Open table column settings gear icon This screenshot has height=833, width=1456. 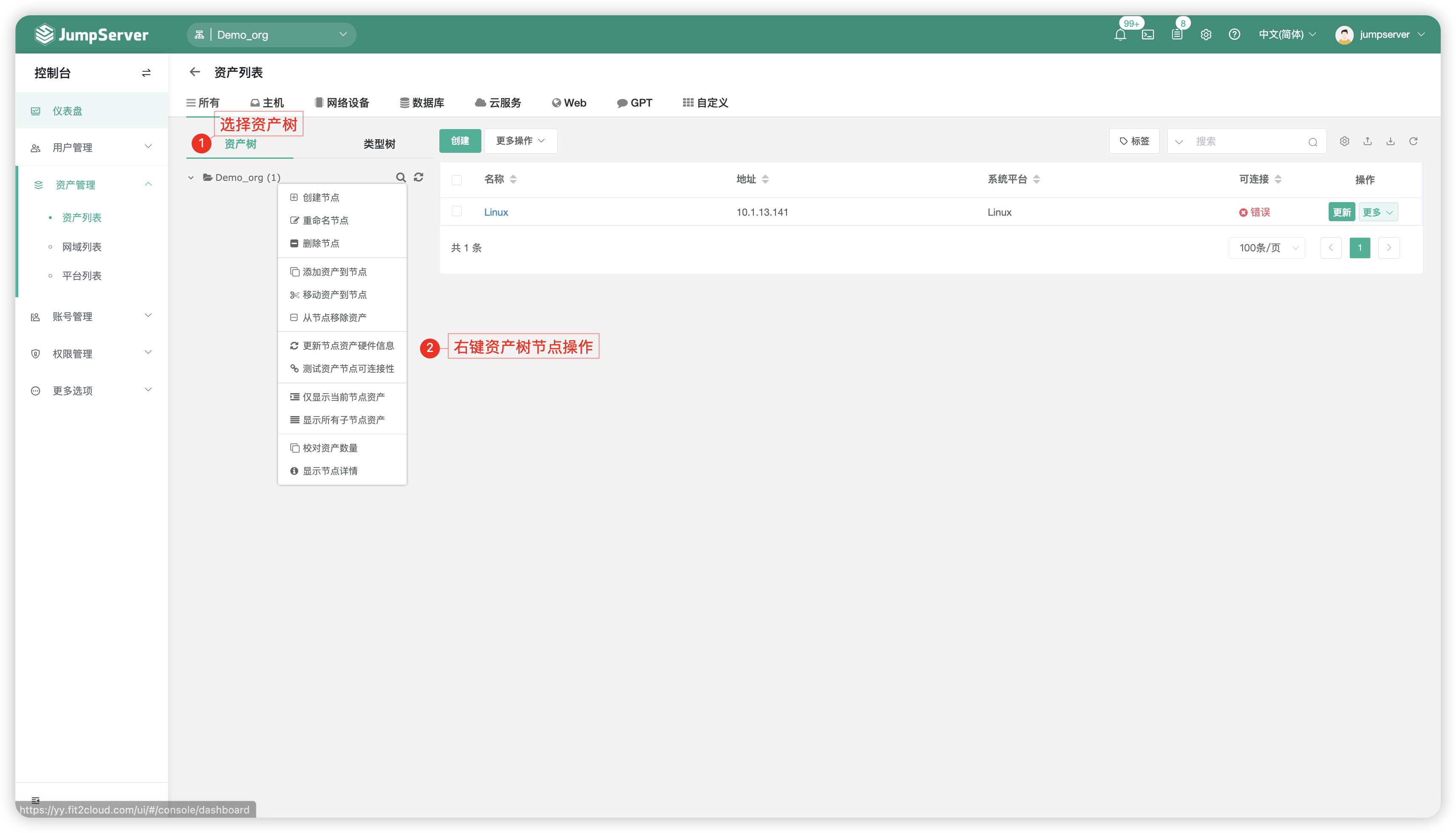[x=1344, y=141]
